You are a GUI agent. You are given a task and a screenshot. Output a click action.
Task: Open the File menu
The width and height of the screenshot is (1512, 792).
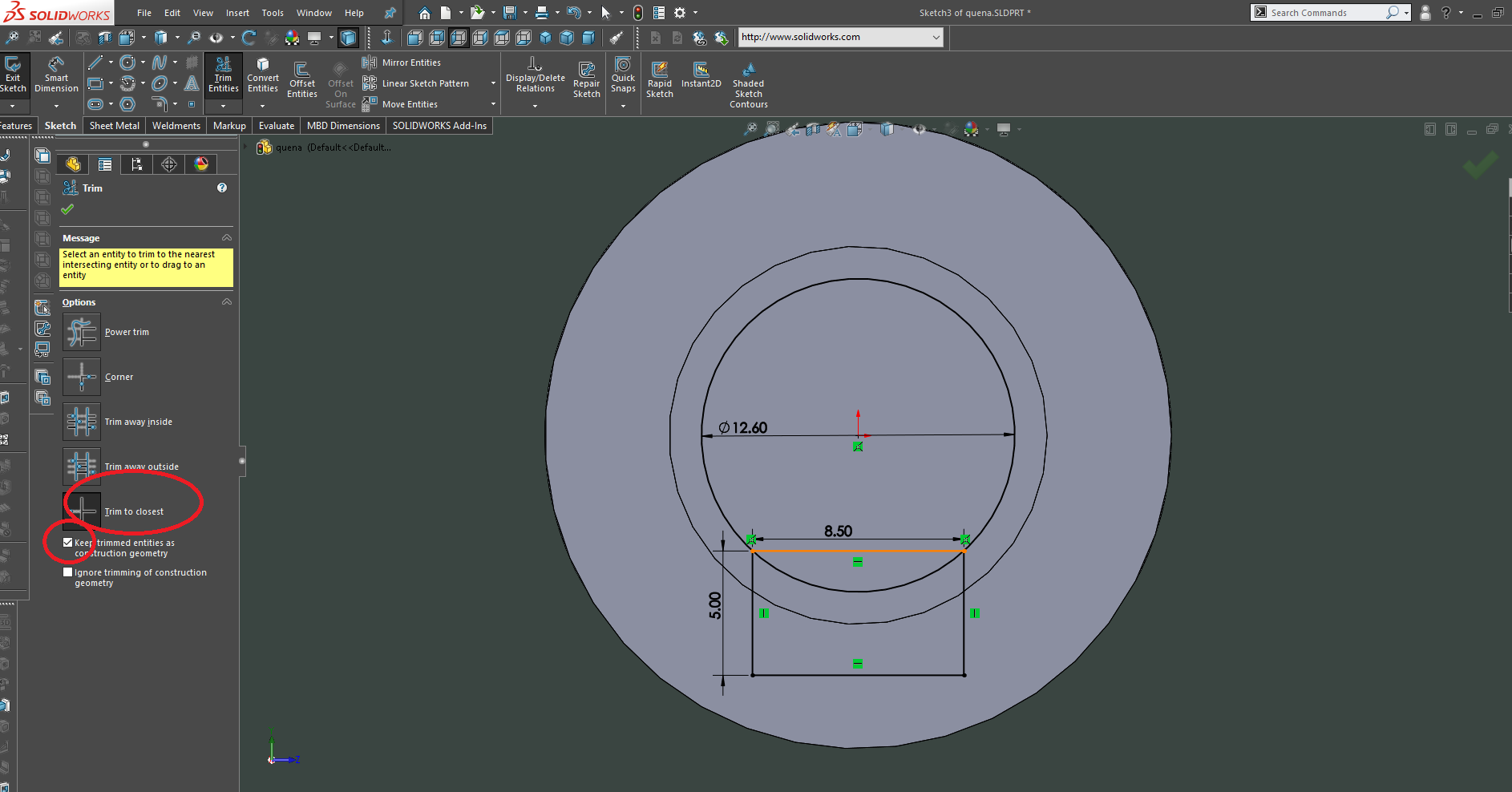coord(144,13)
